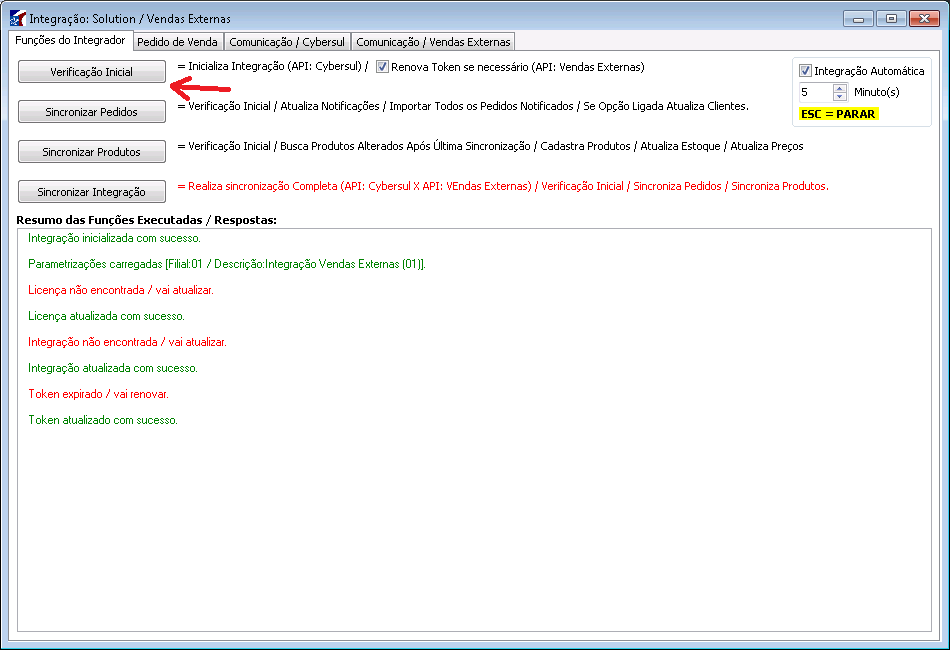Disable Integração Automática checkbox
This screenshot has height=650, width=950.
tap(805, 70)
